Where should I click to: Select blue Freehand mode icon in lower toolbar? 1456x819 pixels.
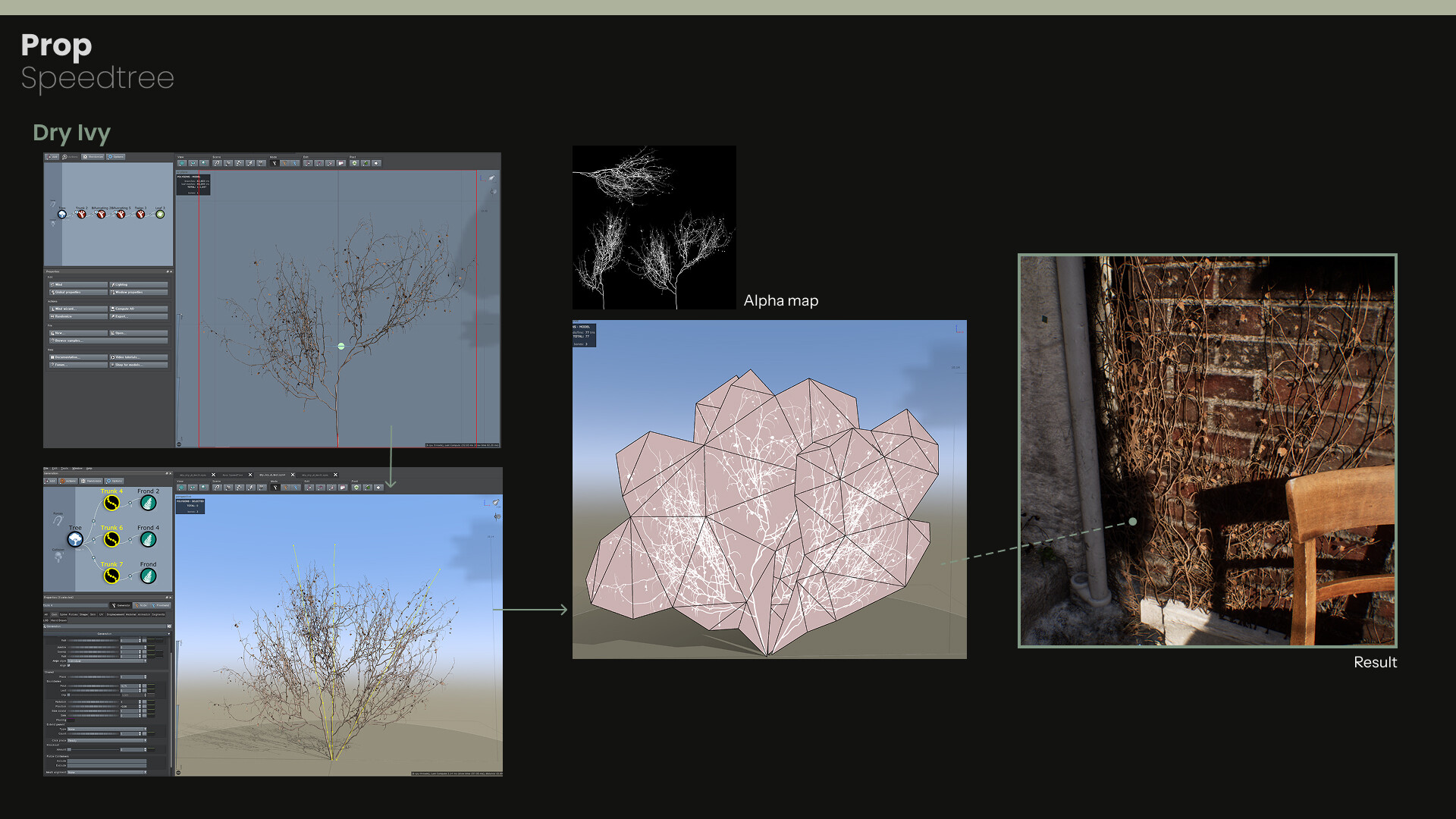coord(296,487)
